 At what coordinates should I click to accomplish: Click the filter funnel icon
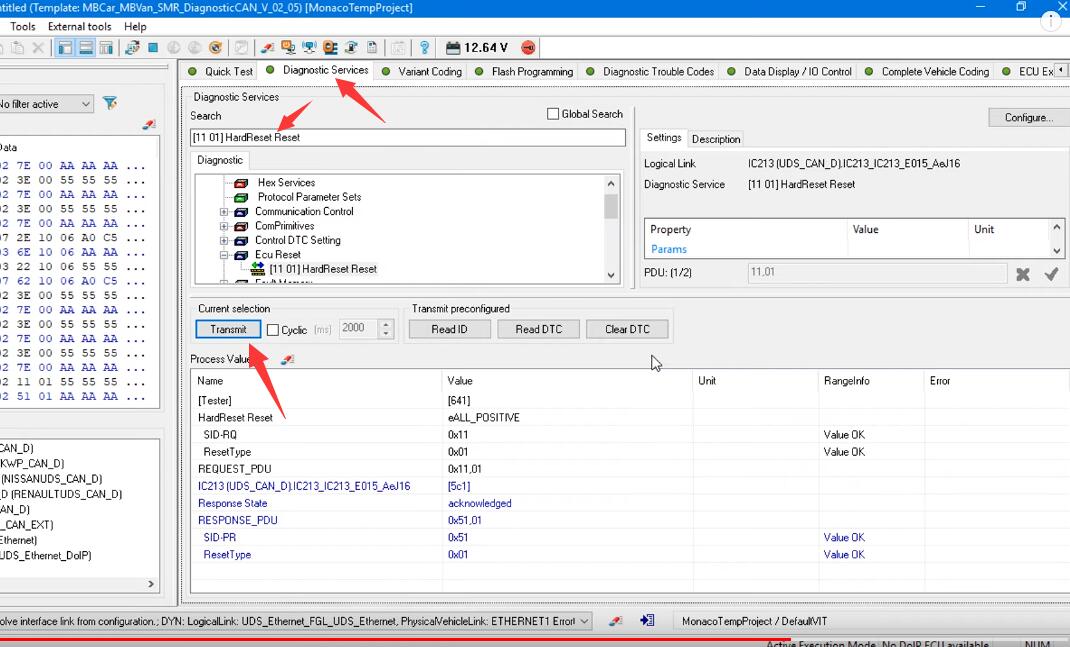coord(110,104)
